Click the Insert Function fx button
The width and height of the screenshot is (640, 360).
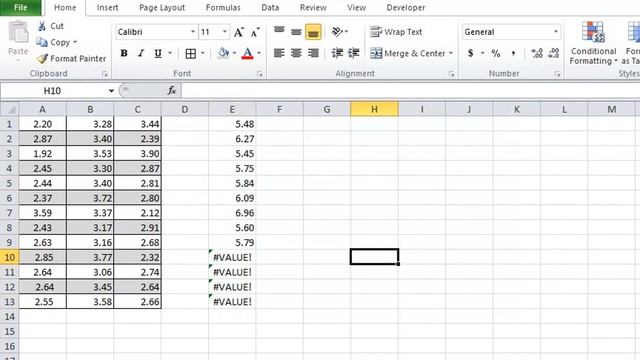point(172,91)
